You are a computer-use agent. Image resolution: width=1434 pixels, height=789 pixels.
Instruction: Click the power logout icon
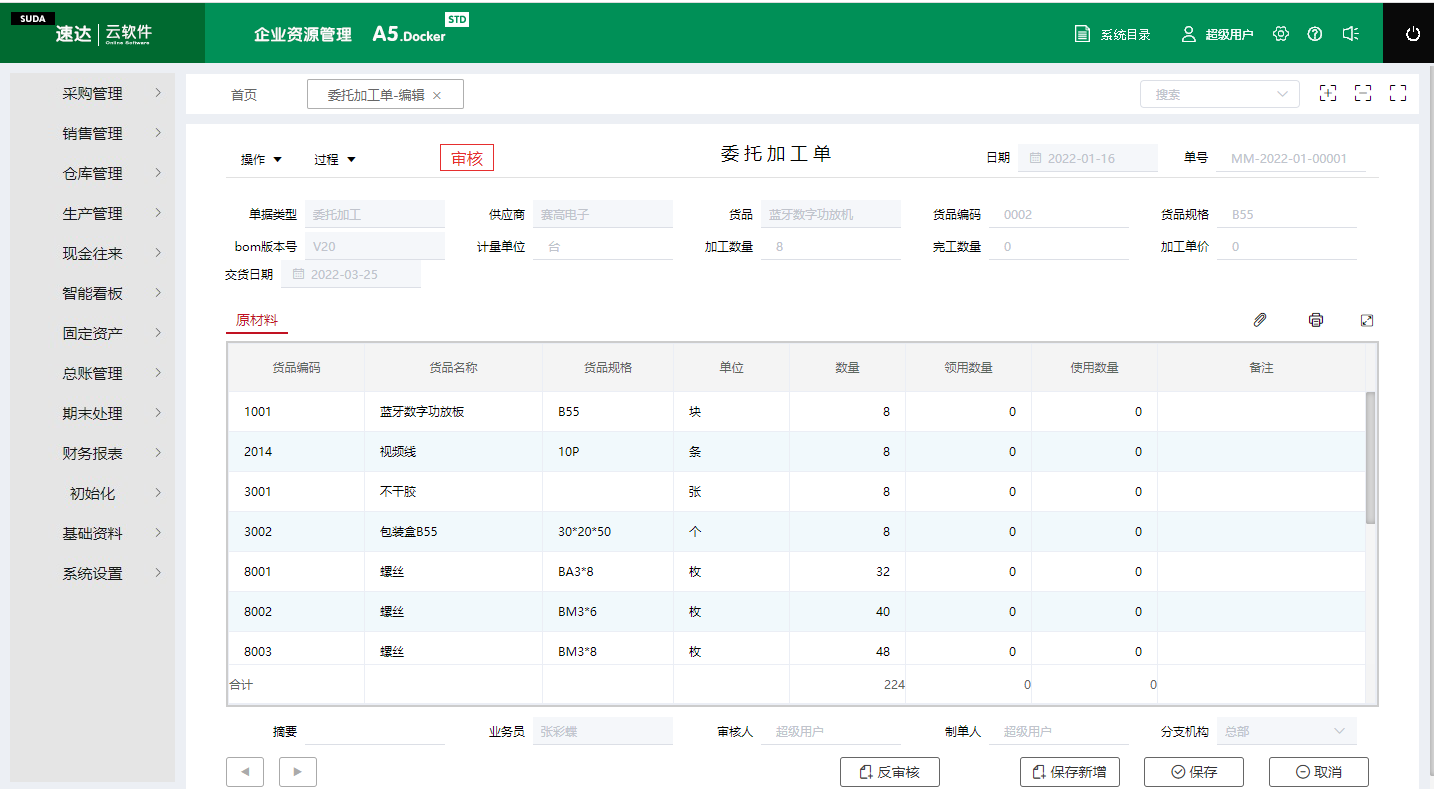[x=1413, y=34]
